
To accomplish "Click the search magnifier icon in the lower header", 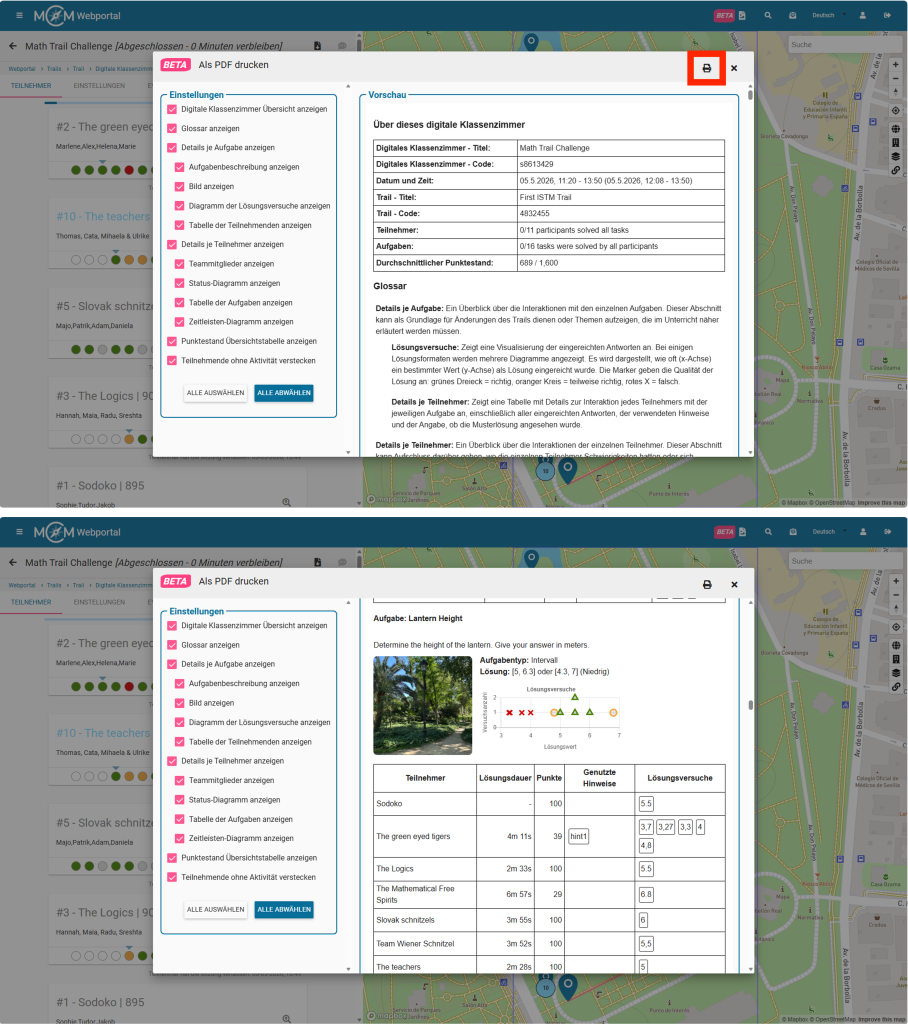I will coord(768,532).
